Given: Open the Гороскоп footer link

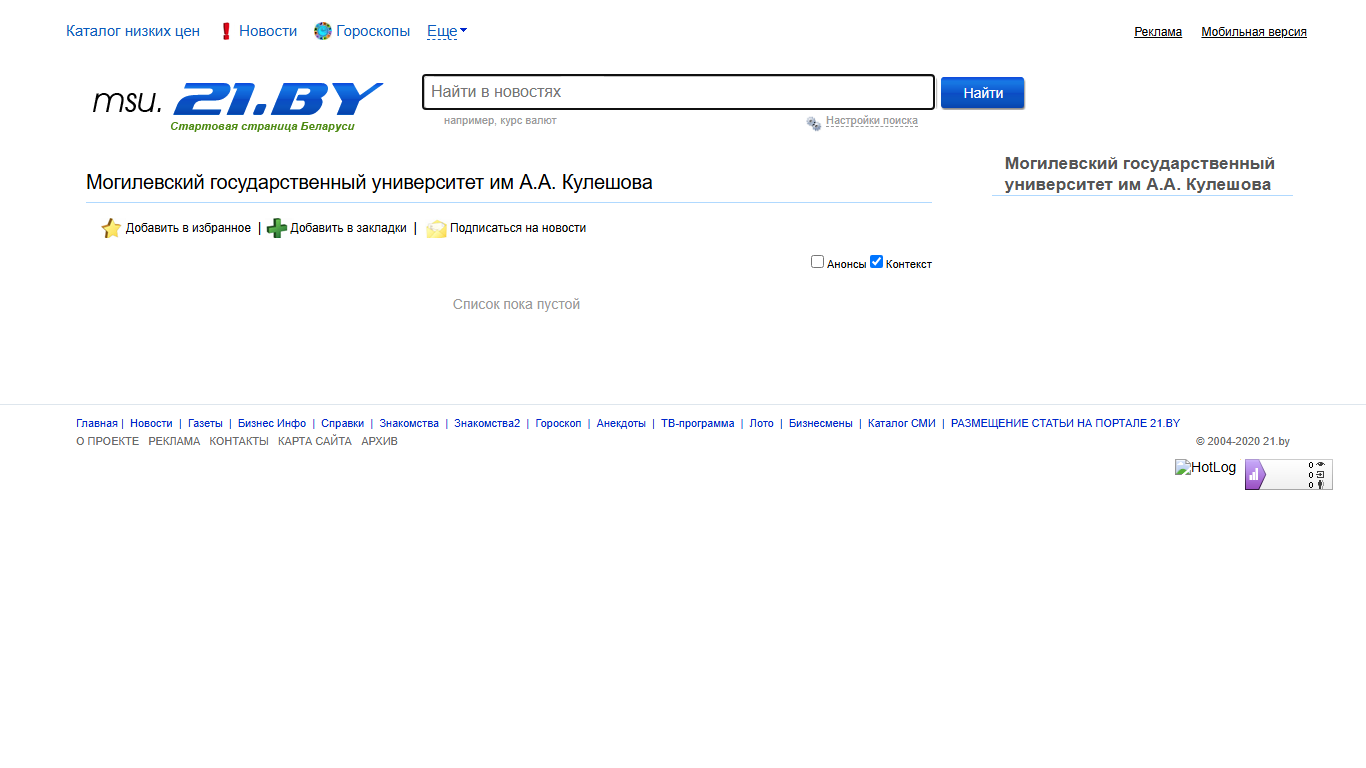Looking at the screenshot, I should pos(558,424).
